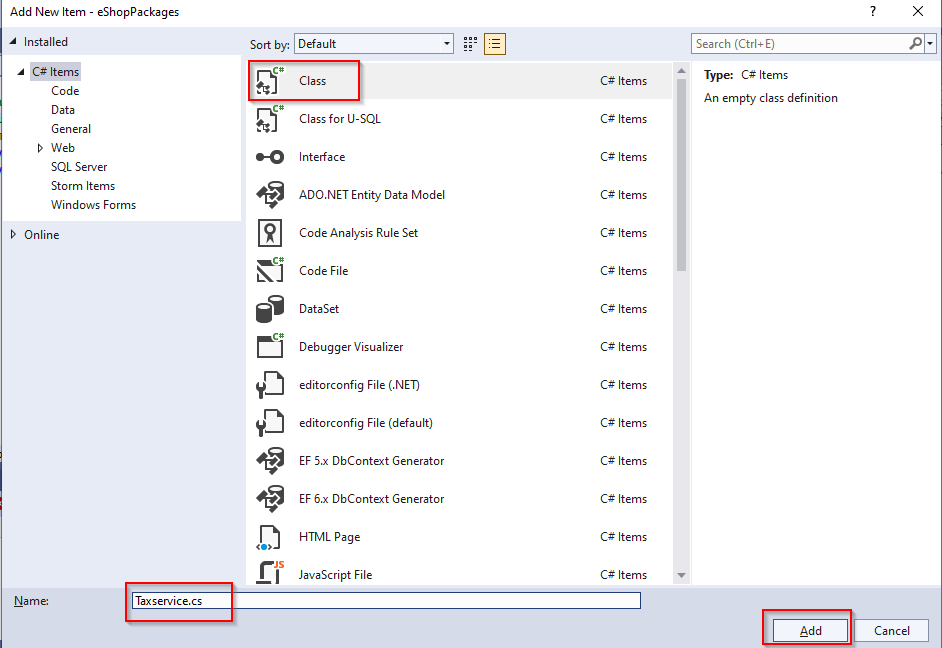Select the C# Items category label

[x=55, y=71]
